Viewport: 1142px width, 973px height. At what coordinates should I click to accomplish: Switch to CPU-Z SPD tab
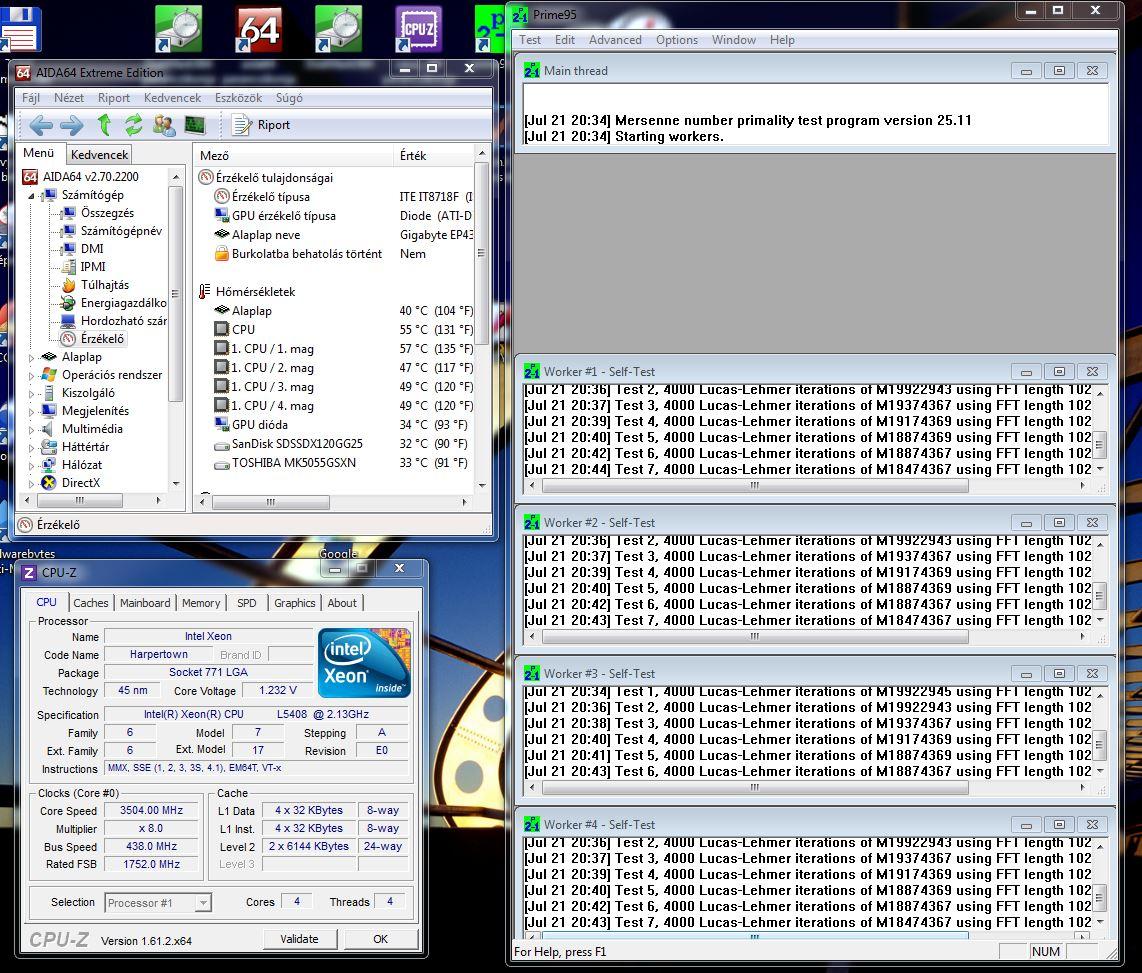pyautogui.click(x=247, y=603)
